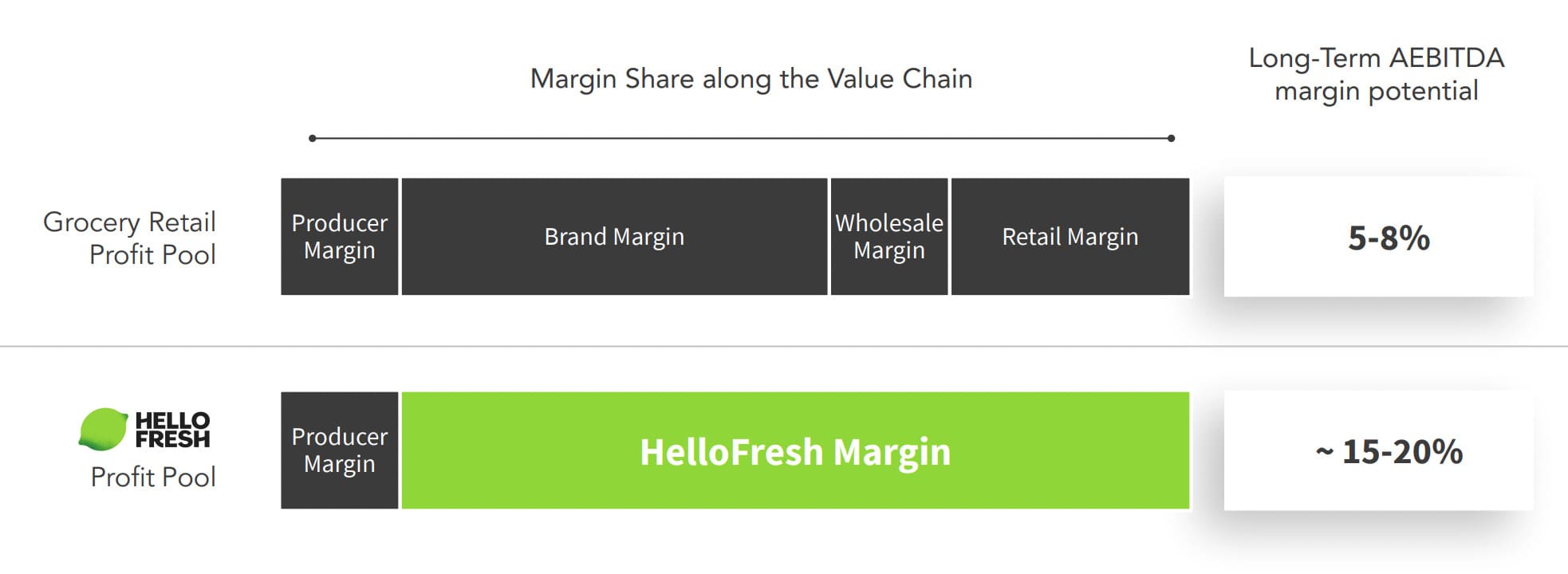The height and width of the screenshot is (574, 1568).
Task: Click the ~15-20% margin potential box
Action: click(x=1378, y=451)
